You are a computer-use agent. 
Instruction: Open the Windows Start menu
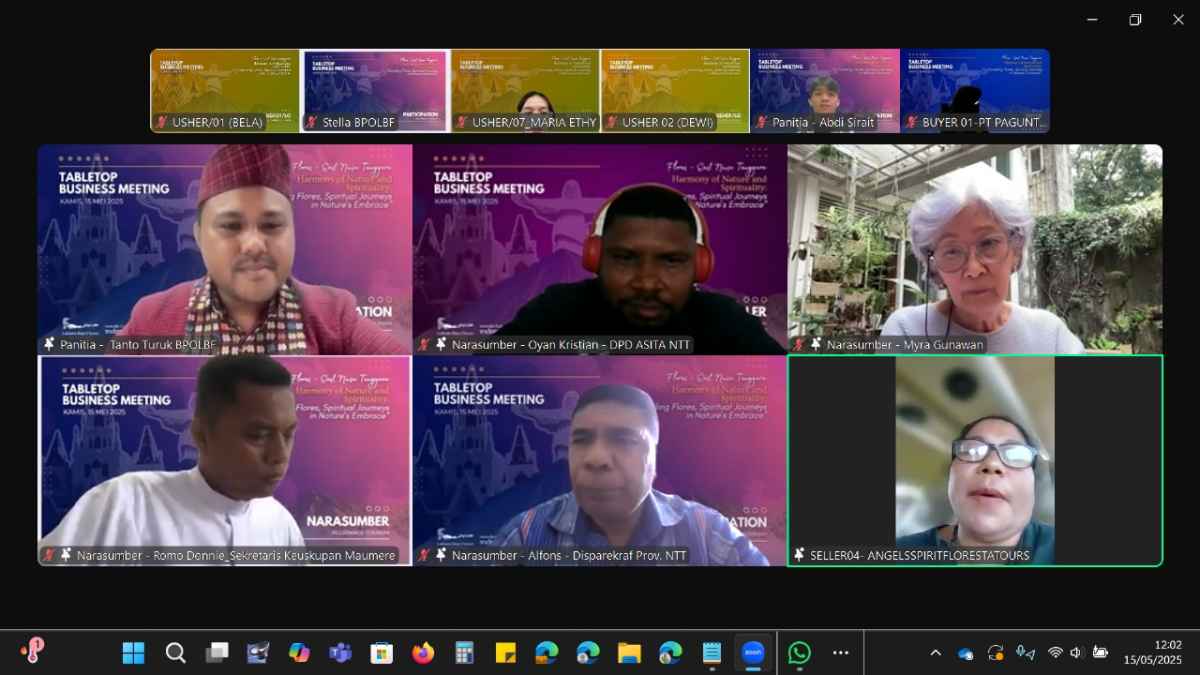133,653
